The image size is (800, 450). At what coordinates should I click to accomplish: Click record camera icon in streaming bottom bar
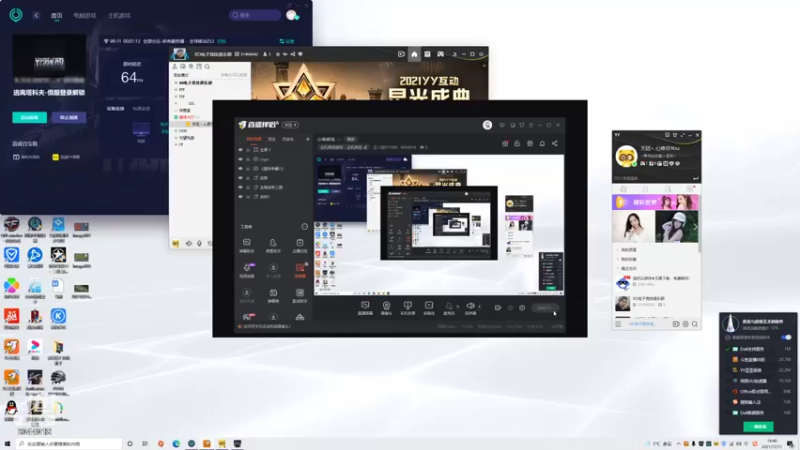(x=497, y=308)
